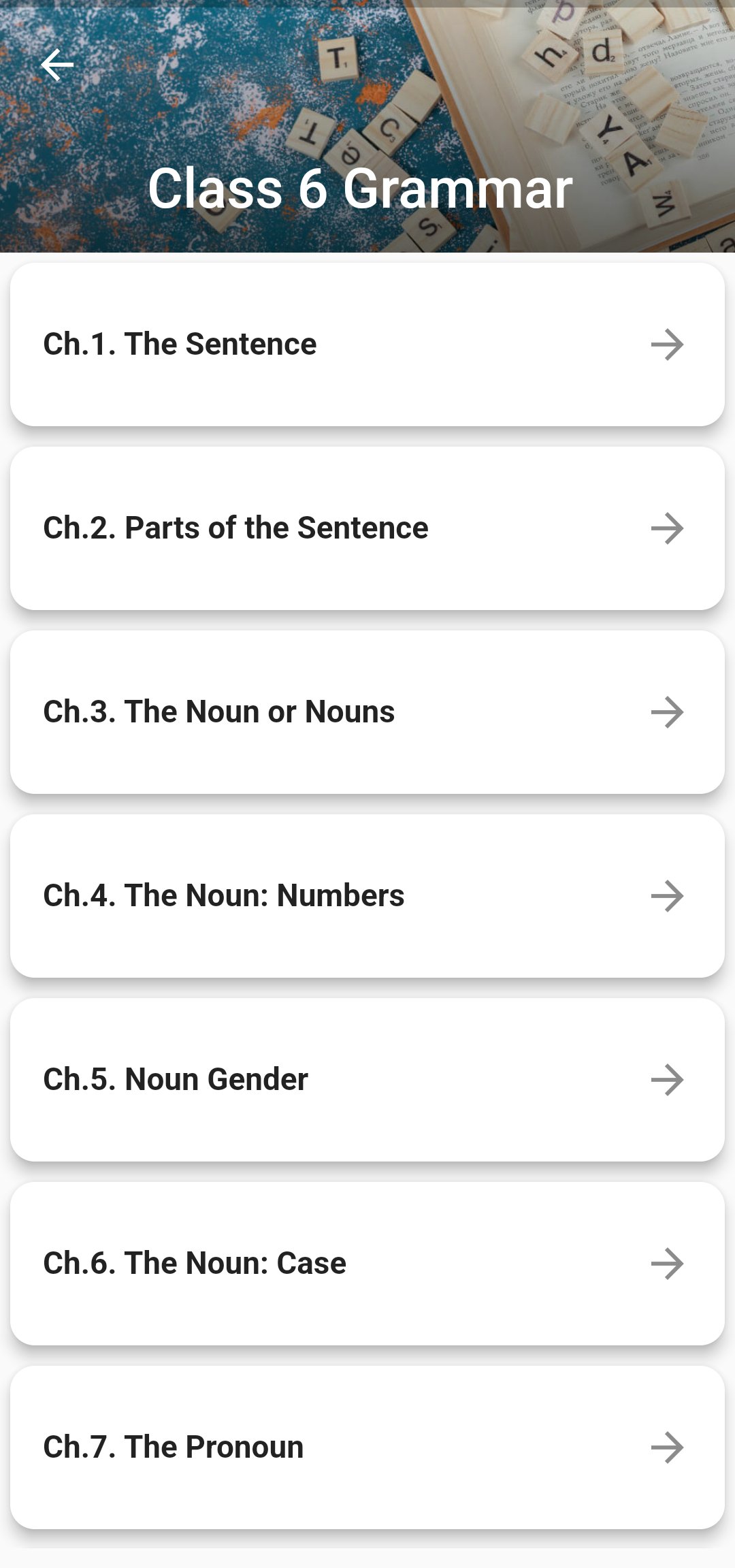Select Ch.7. The Pronoun title text

point(173,1447)
